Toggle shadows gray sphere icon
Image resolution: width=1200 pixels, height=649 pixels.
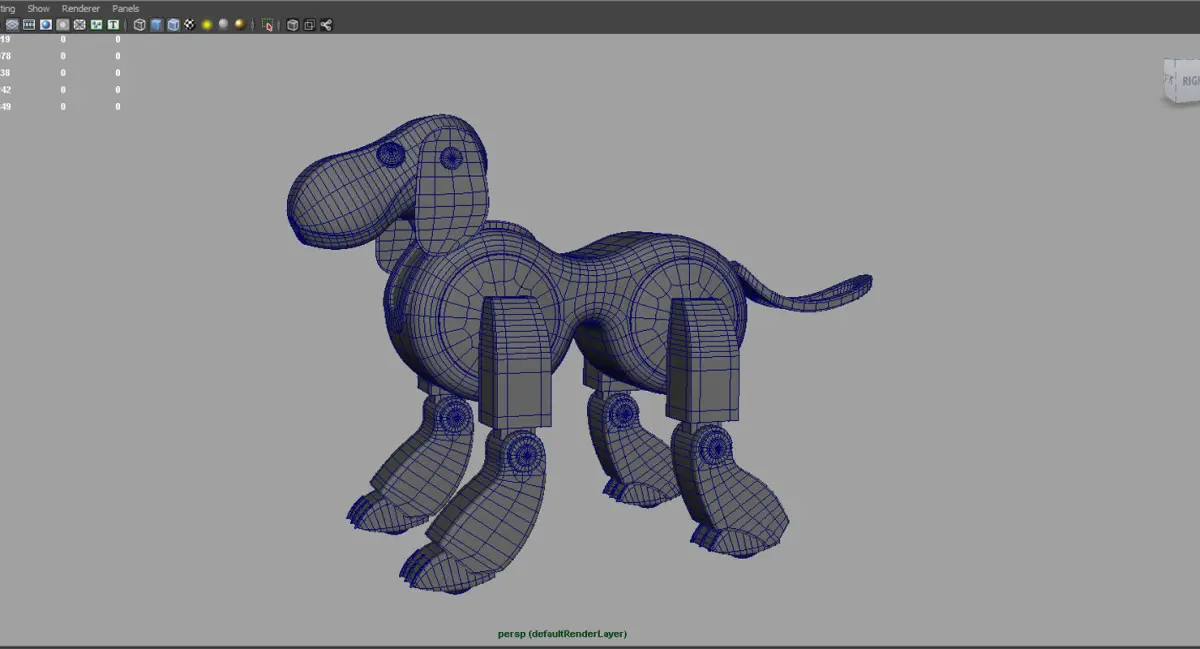(223, 24)
